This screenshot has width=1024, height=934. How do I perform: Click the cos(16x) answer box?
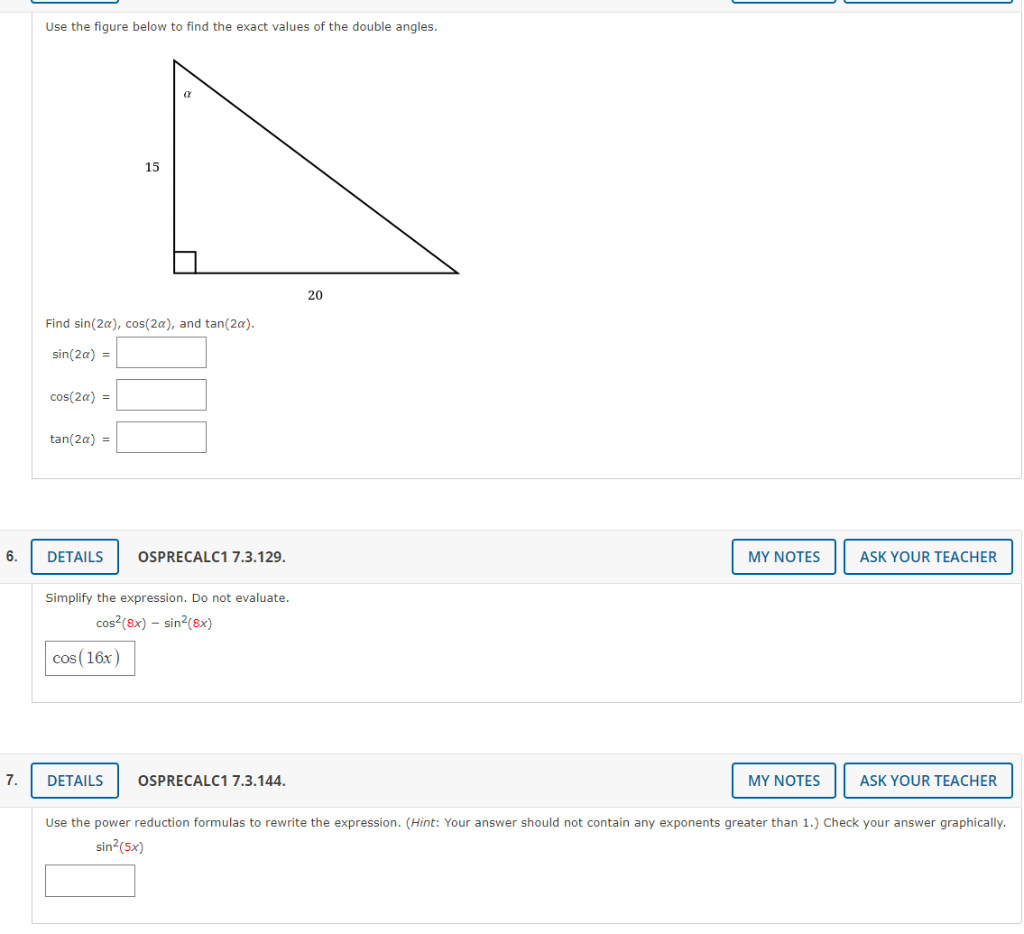point(89,658)
